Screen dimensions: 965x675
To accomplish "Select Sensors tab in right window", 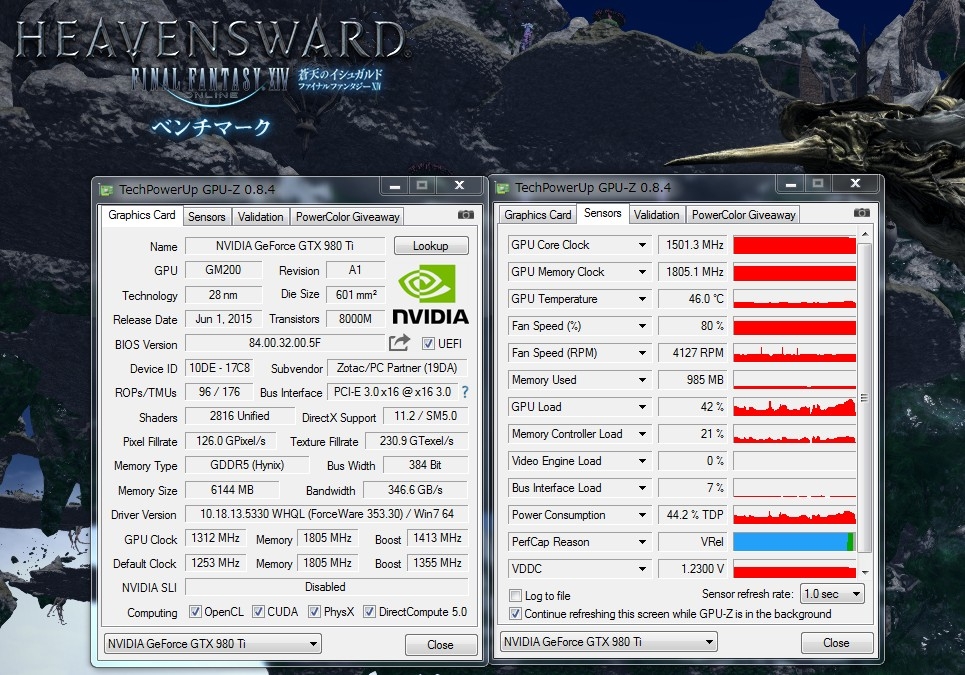I will tap(603, 213).
